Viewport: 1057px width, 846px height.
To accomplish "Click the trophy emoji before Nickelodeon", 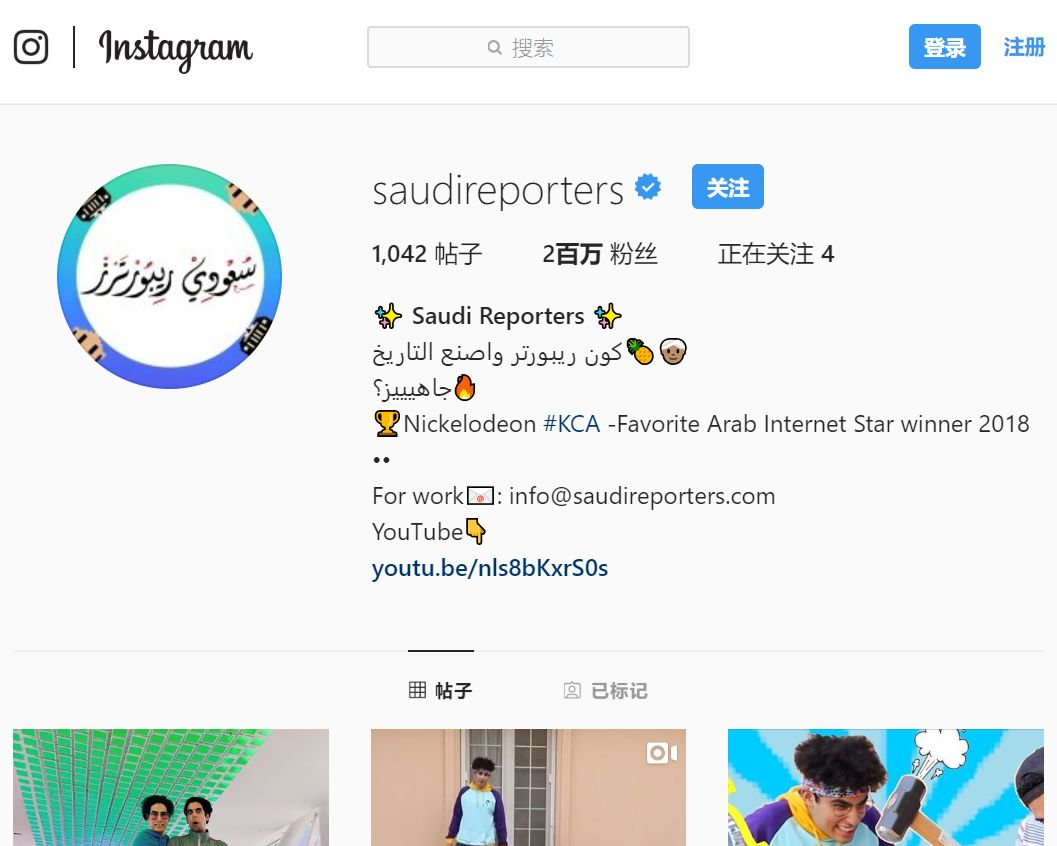I will click(387, 424).
